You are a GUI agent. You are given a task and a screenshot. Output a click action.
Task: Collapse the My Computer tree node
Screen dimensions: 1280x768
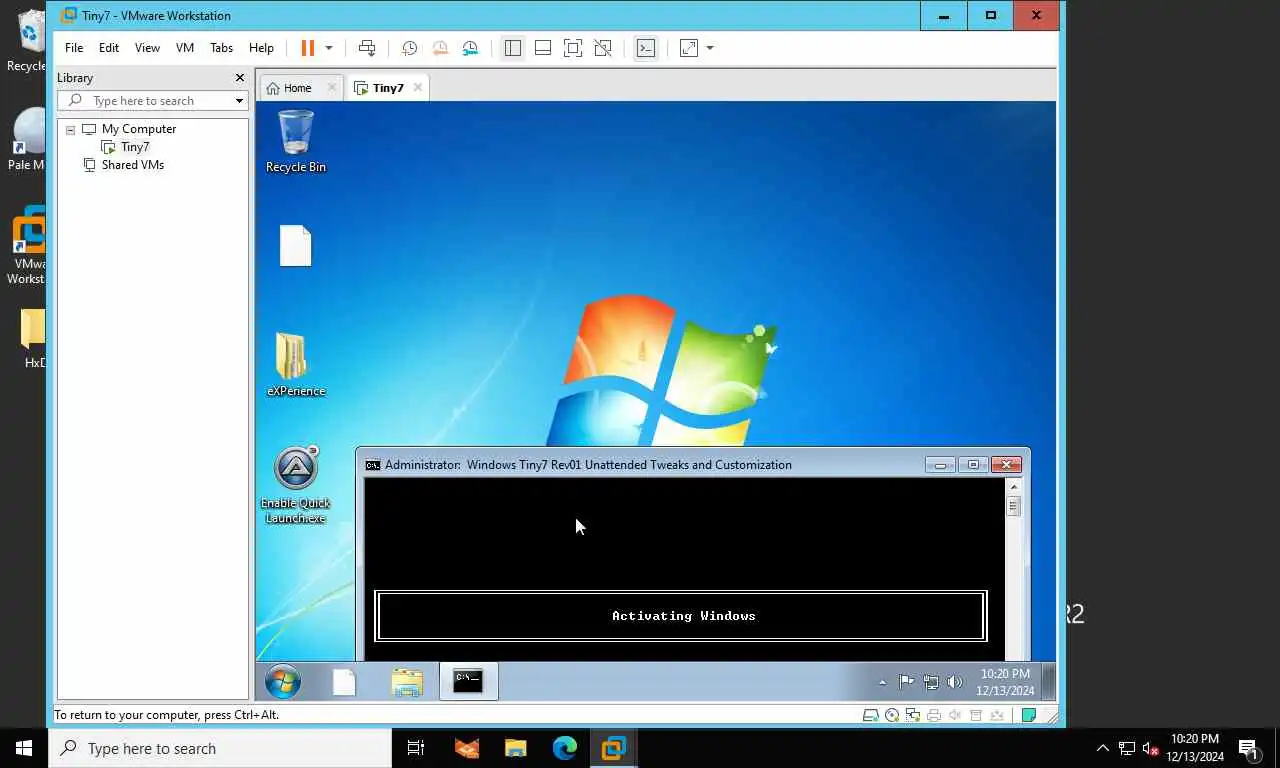(70, 130)
